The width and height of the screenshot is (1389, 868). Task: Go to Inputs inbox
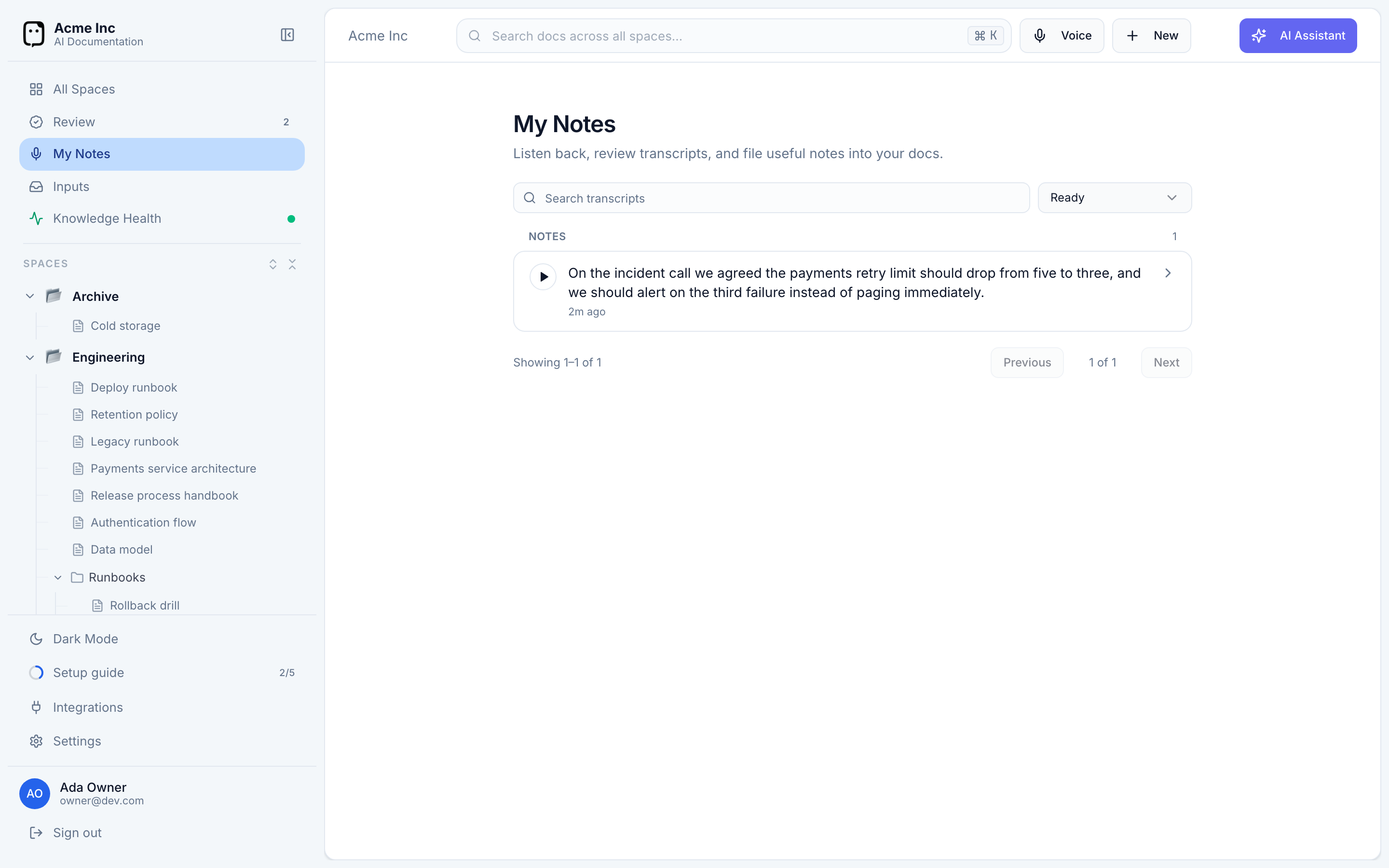click(161, 187)
